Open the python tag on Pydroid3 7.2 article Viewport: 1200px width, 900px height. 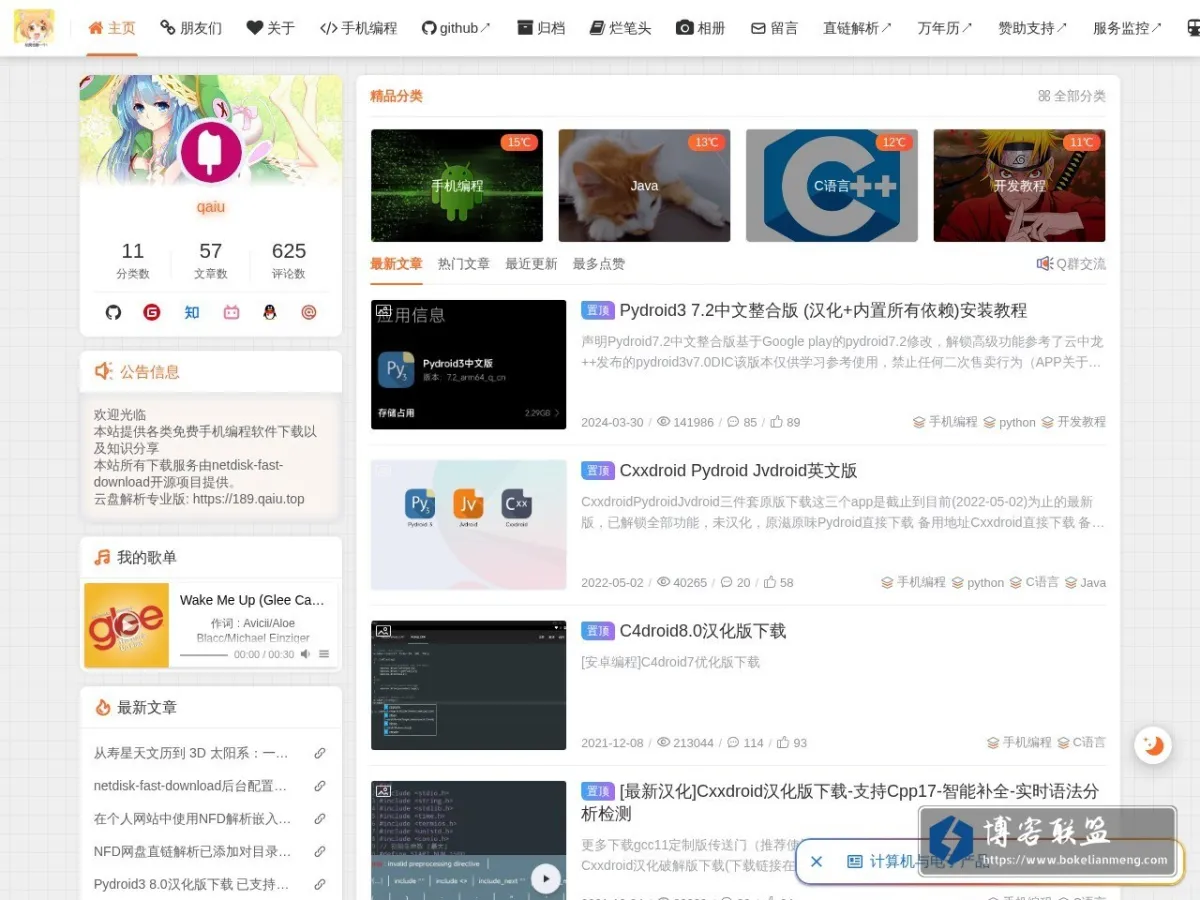point(1010,422)
